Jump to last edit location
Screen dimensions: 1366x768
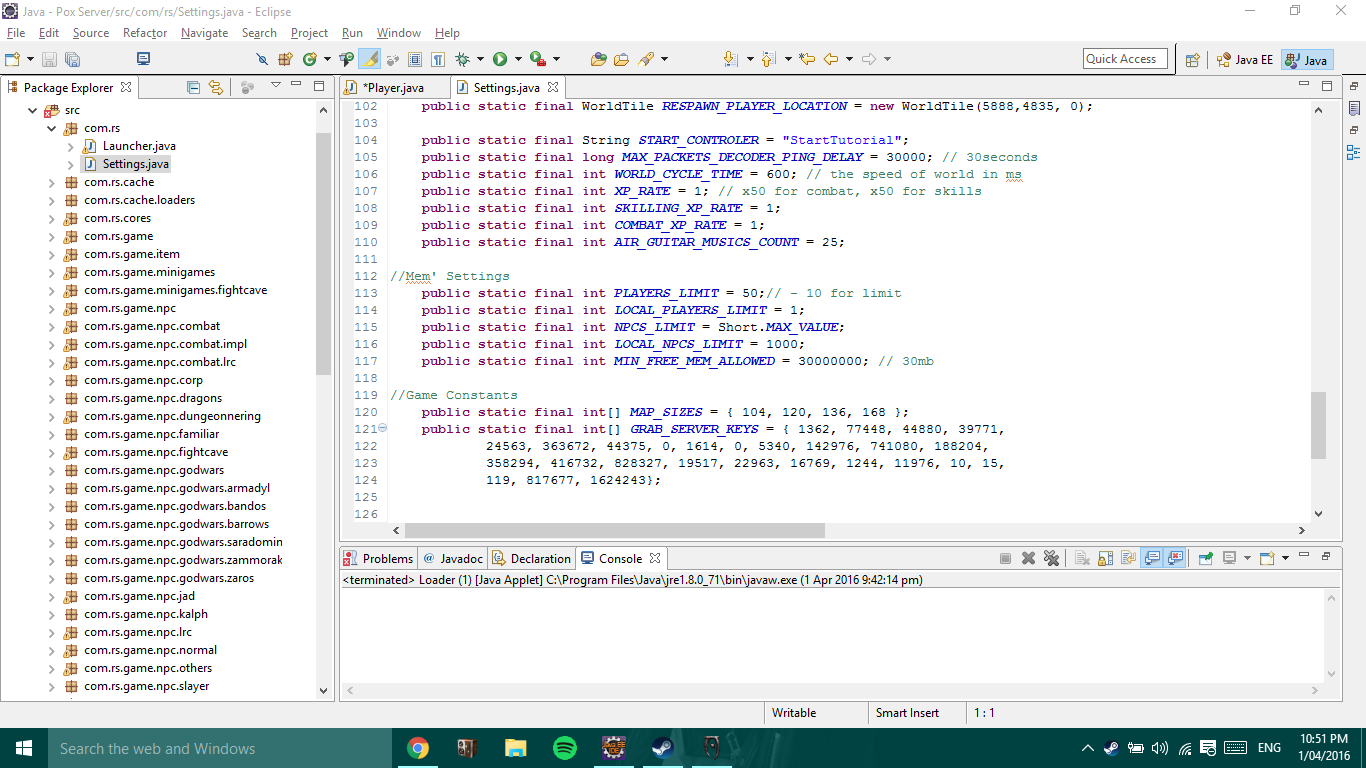(x=807, y=59)
